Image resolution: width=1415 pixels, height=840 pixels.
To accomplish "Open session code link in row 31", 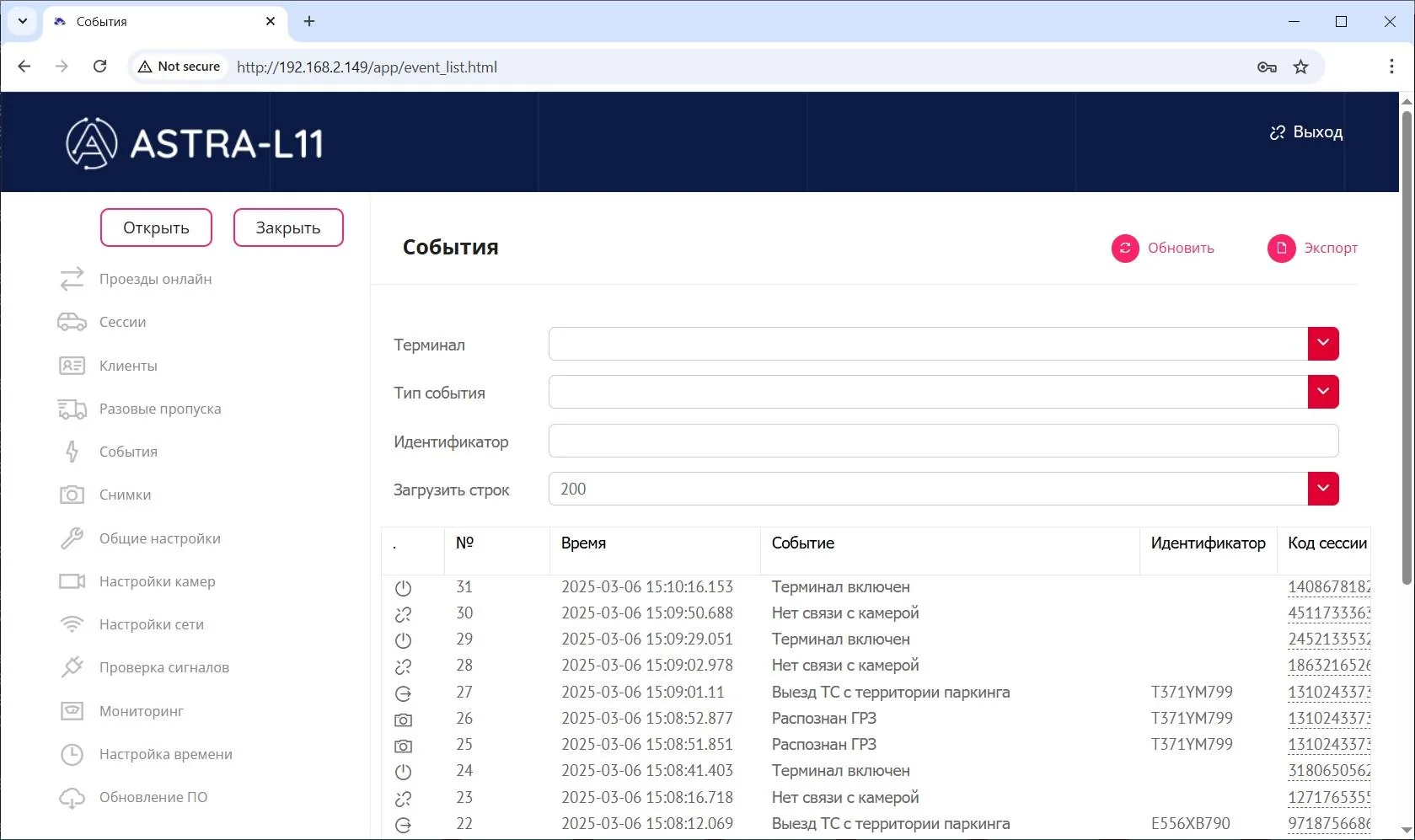I will pyautogui.click(x=1329, y=587).
